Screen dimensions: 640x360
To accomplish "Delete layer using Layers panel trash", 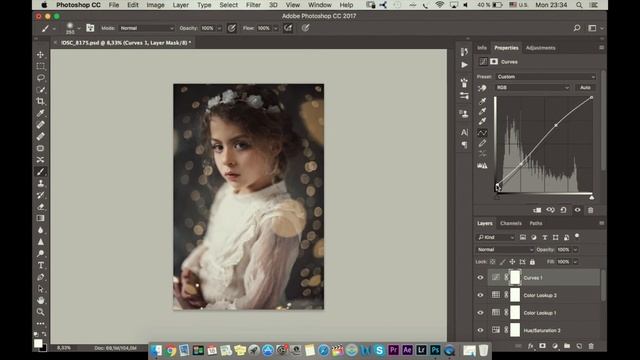I will click(591, 346).
